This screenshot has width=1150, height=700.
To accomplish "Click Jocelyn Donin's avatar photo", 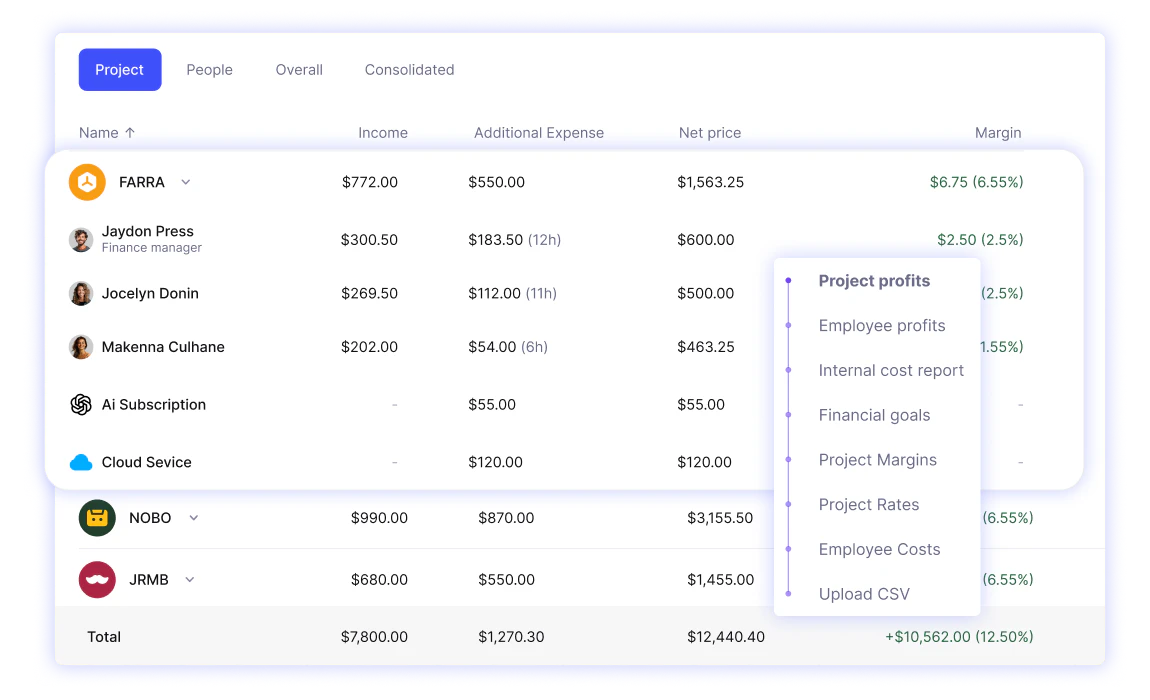I will coord(81,294).
